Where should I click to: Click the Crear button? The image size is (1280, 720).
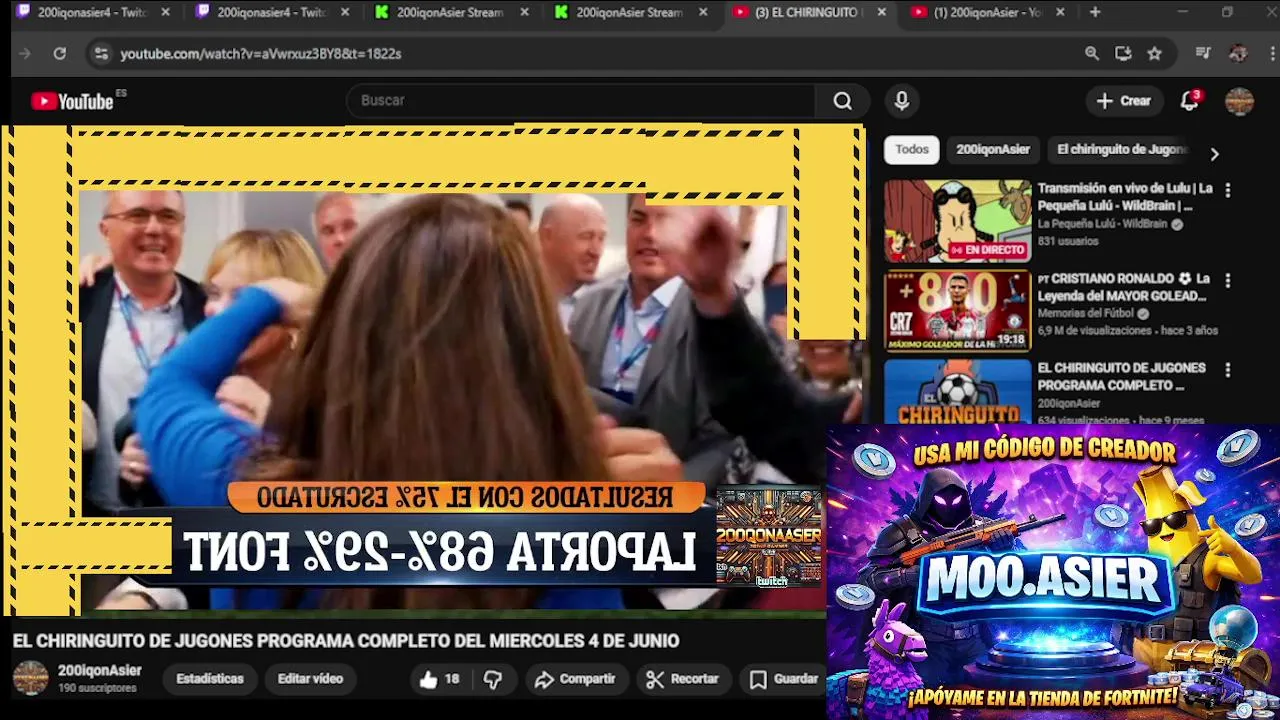point(1124,101)
